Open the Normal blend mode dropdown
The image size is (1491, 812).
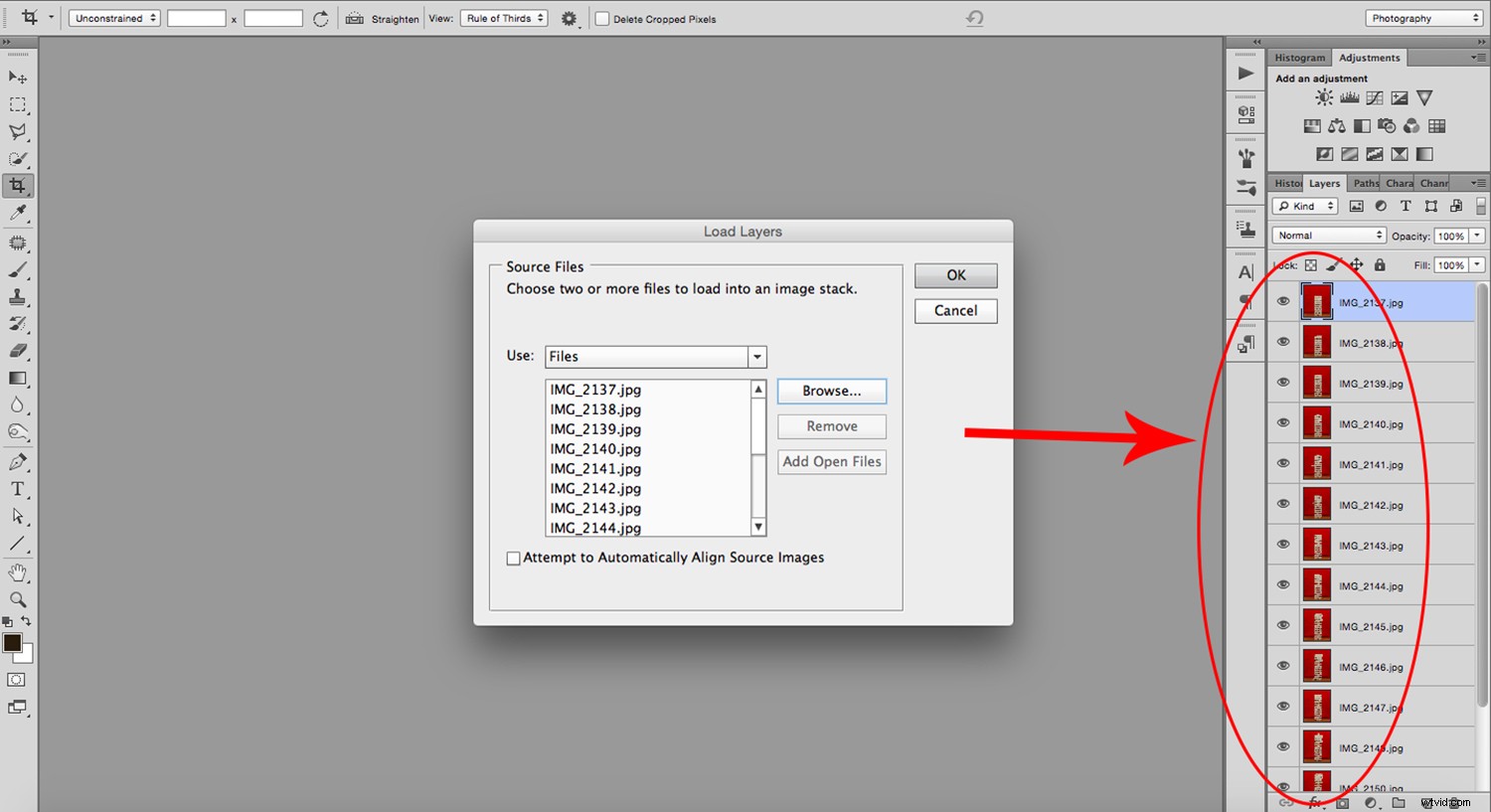[1328, 235]
